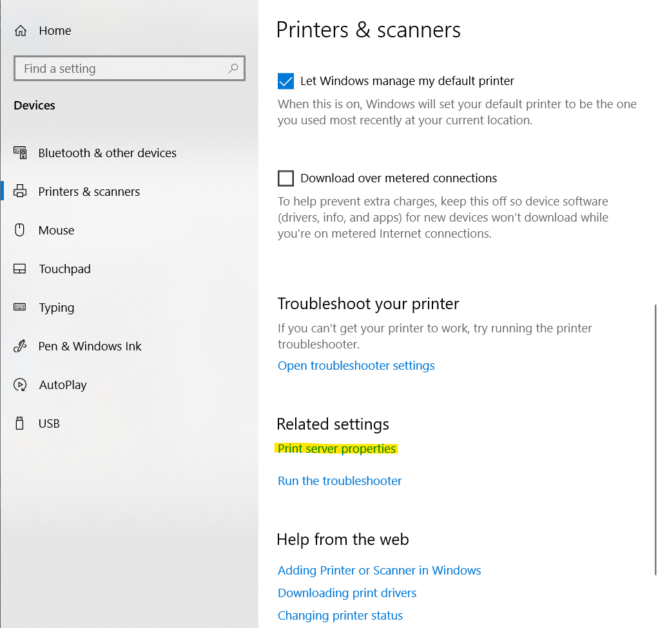This screenshot has width=658, height=628.
Task: Click the vertical scrollbar on right edge
Action: coord(655,440)
